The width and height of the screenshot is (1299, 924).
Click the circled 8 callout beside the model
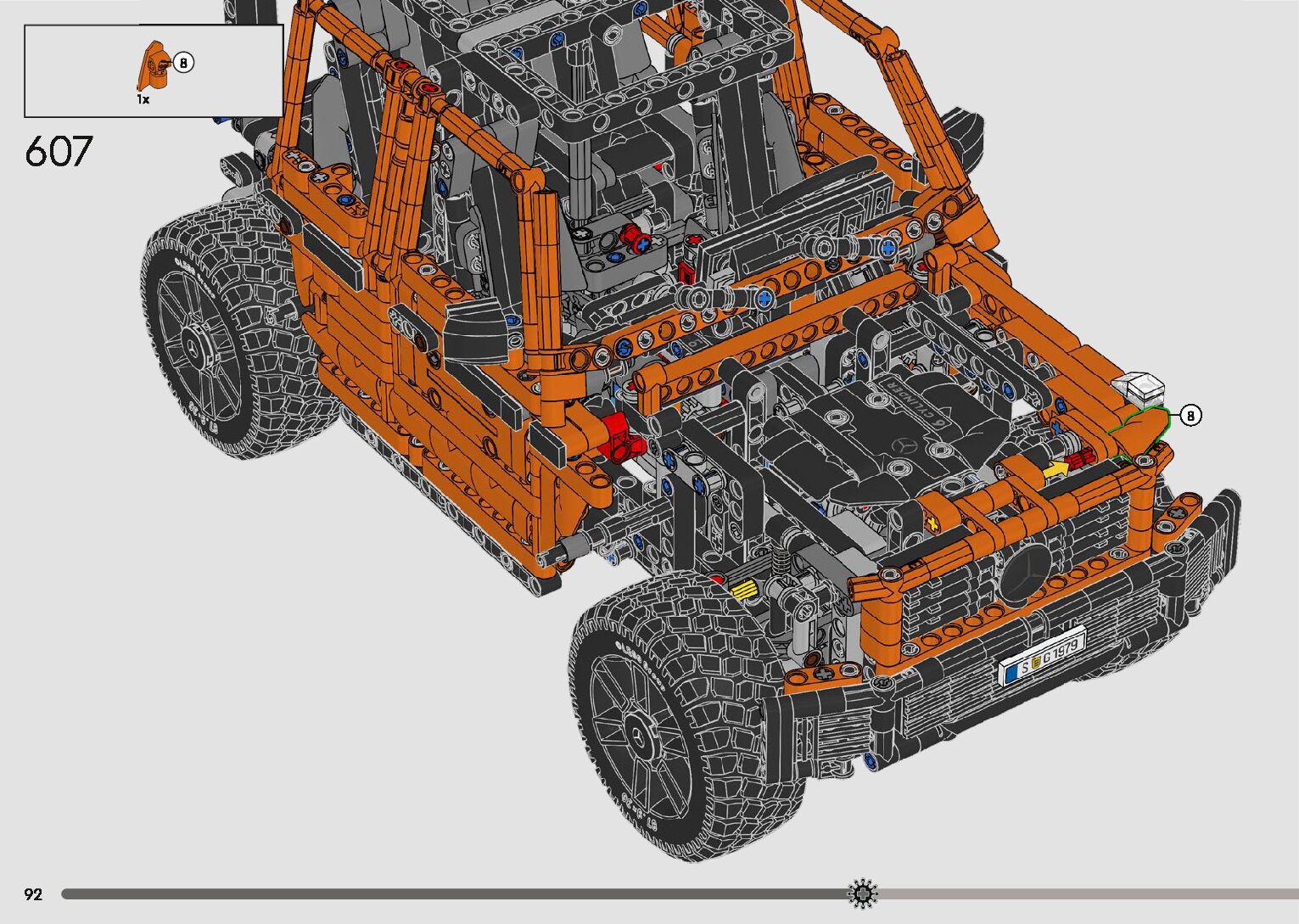click(1190, 416)
